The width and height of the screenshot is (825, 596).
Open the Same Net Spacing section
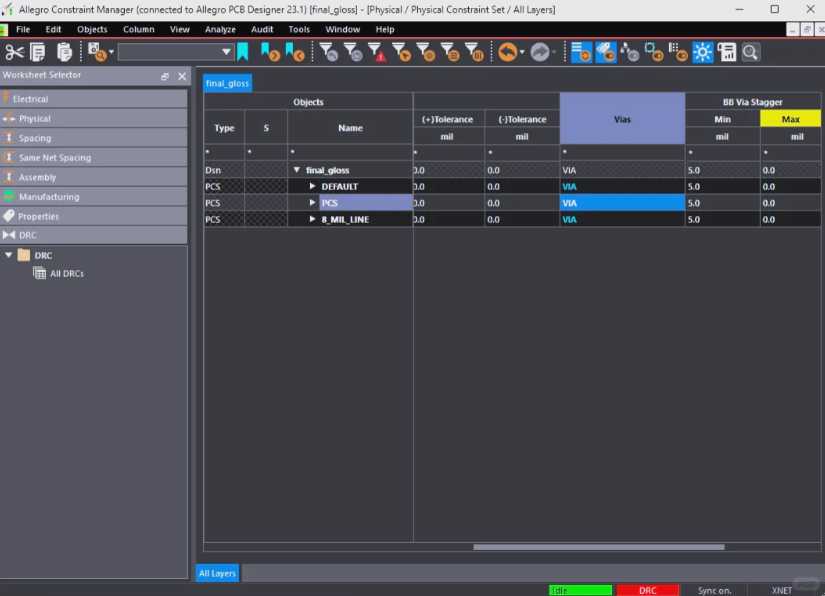[x=94, y=157]
